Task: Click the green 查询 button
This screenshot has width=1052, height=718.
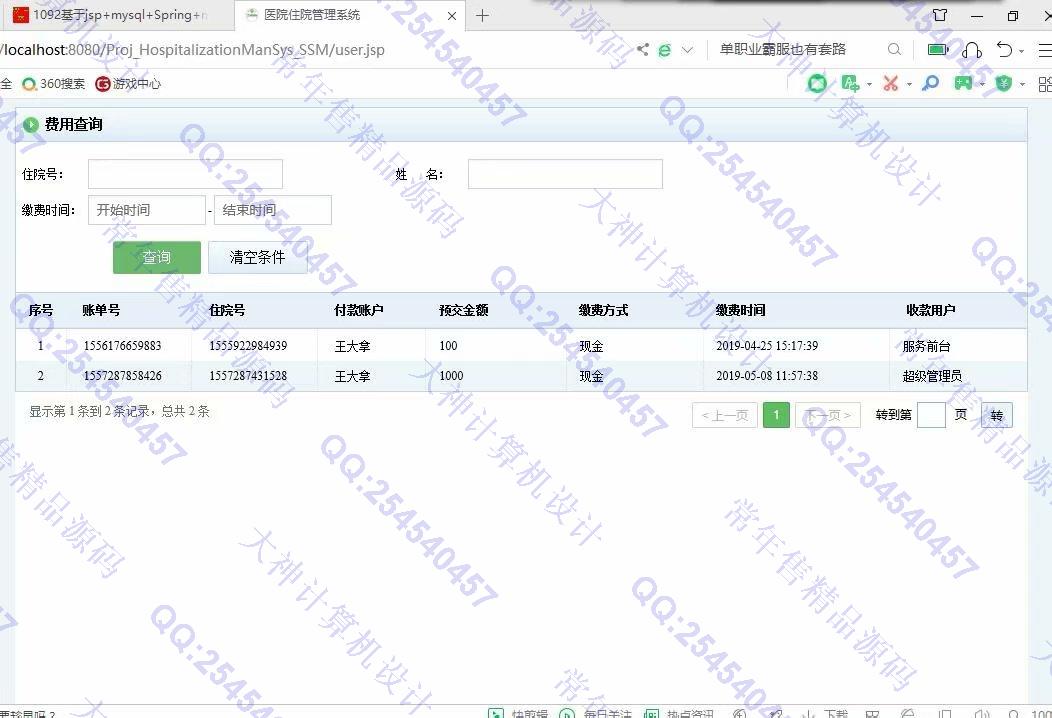Action: coord(157,258)
